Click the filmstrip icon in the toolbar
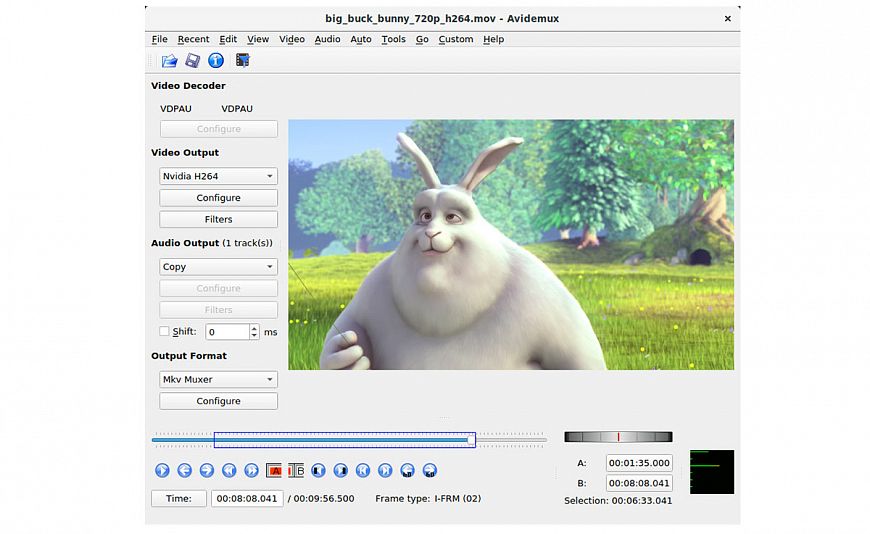Image resolution: width=870 pixels, height=534 pixels. [x=242, y=61]
